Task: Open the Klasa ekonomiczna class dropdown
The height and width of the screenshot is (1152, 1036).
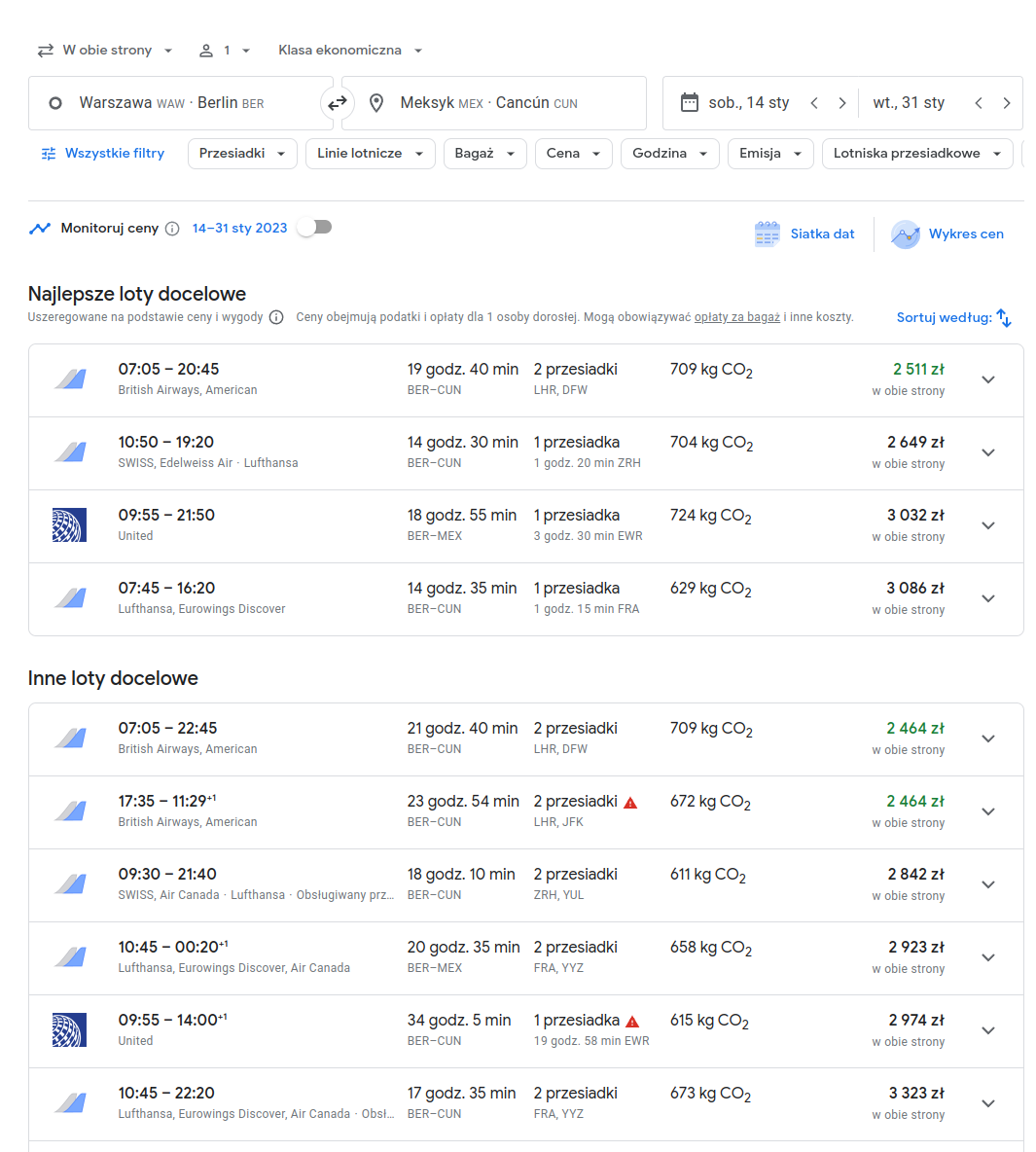Action: [x=350, y=51]
